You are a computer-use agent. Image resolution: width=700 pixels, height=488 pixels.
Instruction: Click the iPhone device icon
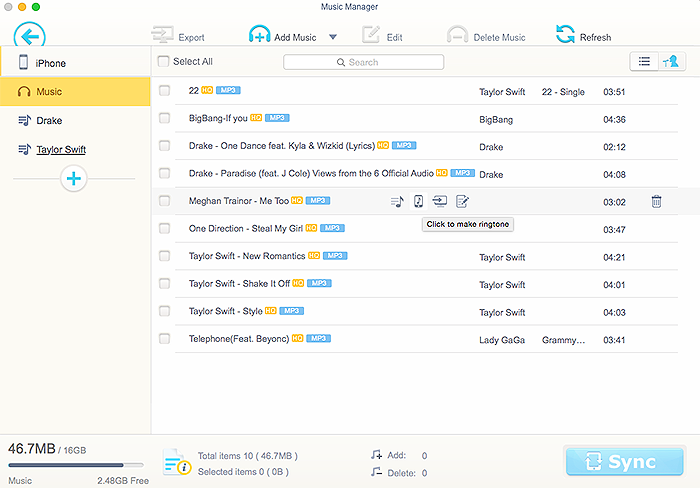tap(23, 62)
